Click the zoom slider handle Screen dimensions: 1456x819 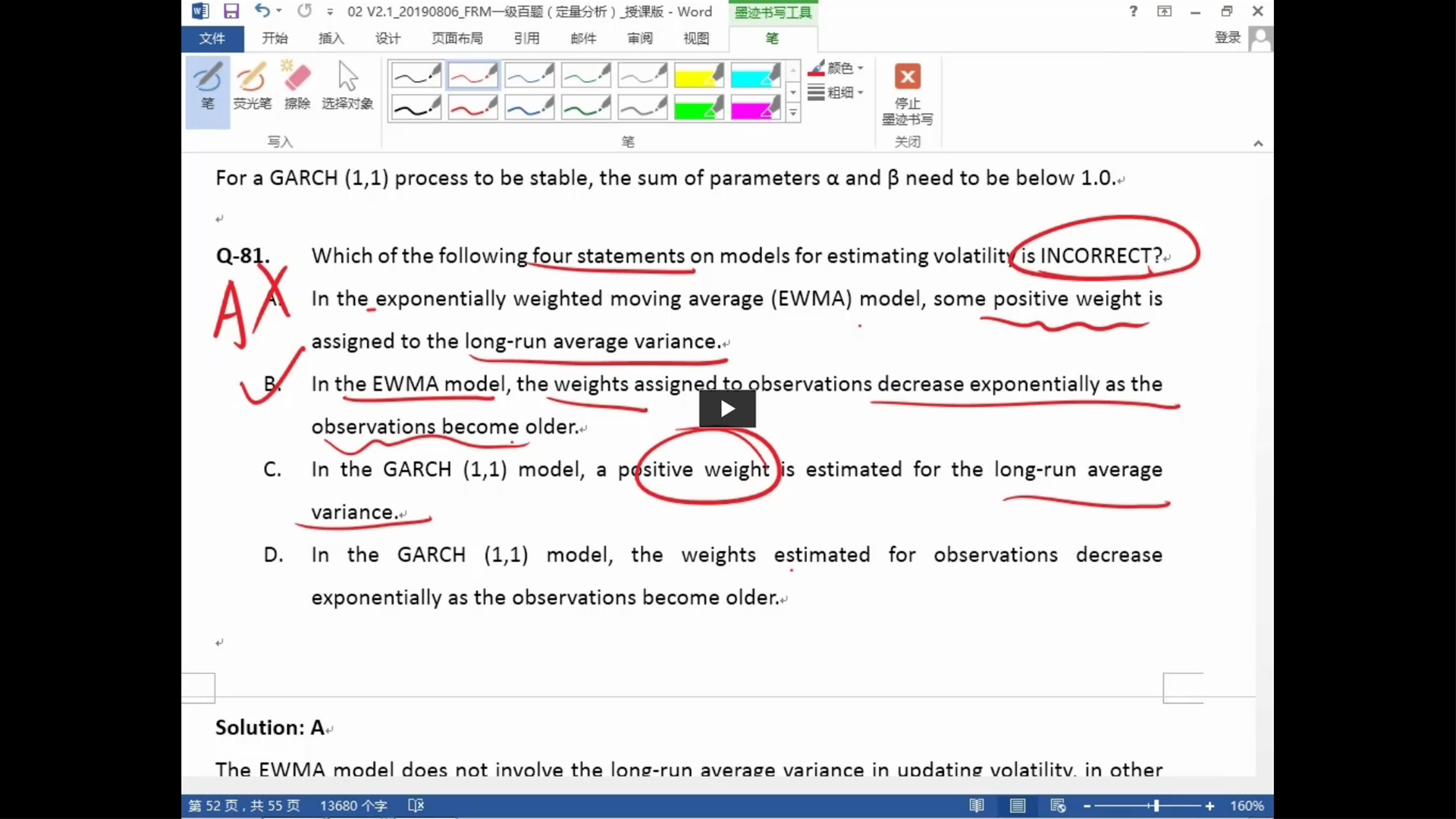pos(1156,805)
